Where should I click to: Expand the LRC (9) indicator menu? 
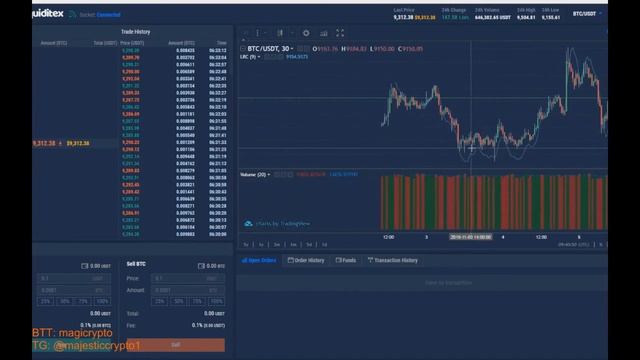click(x=250, y=57)
